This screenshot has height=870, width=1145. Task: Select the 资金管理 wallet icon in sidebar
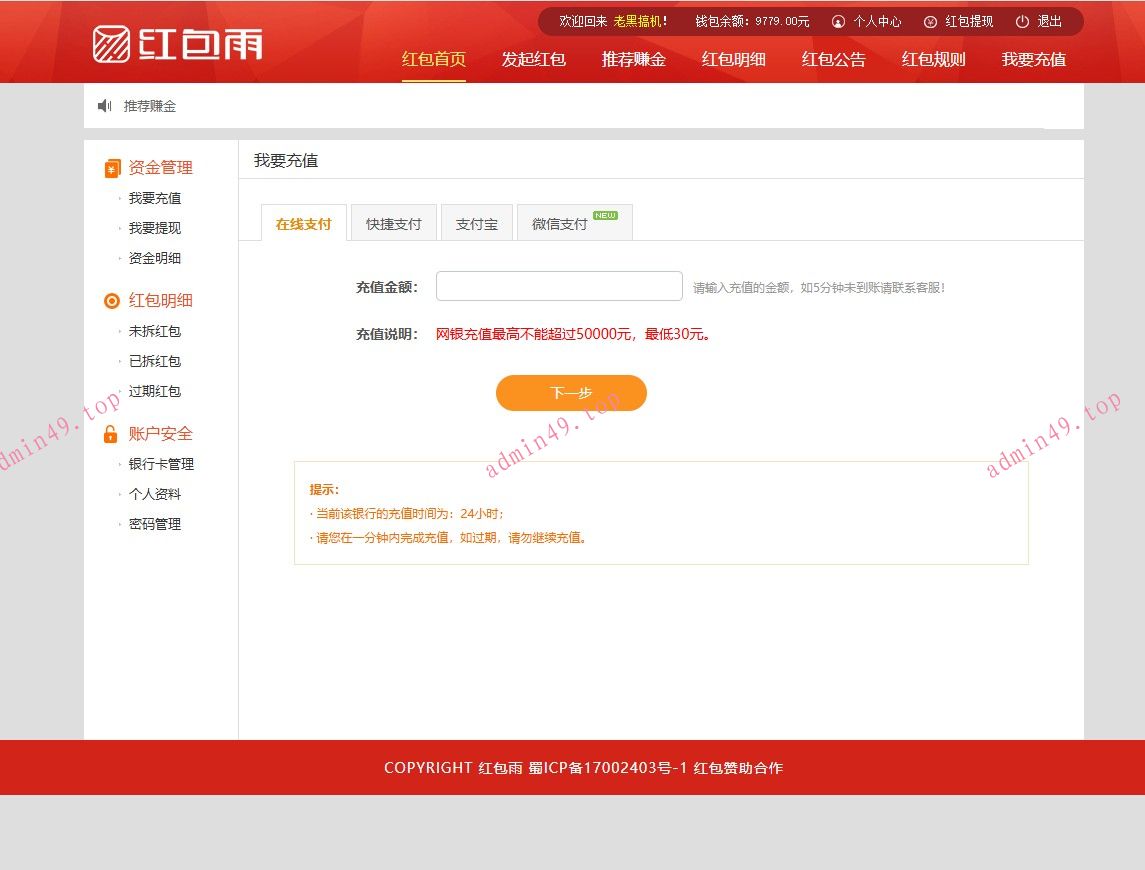coord(111,167)
